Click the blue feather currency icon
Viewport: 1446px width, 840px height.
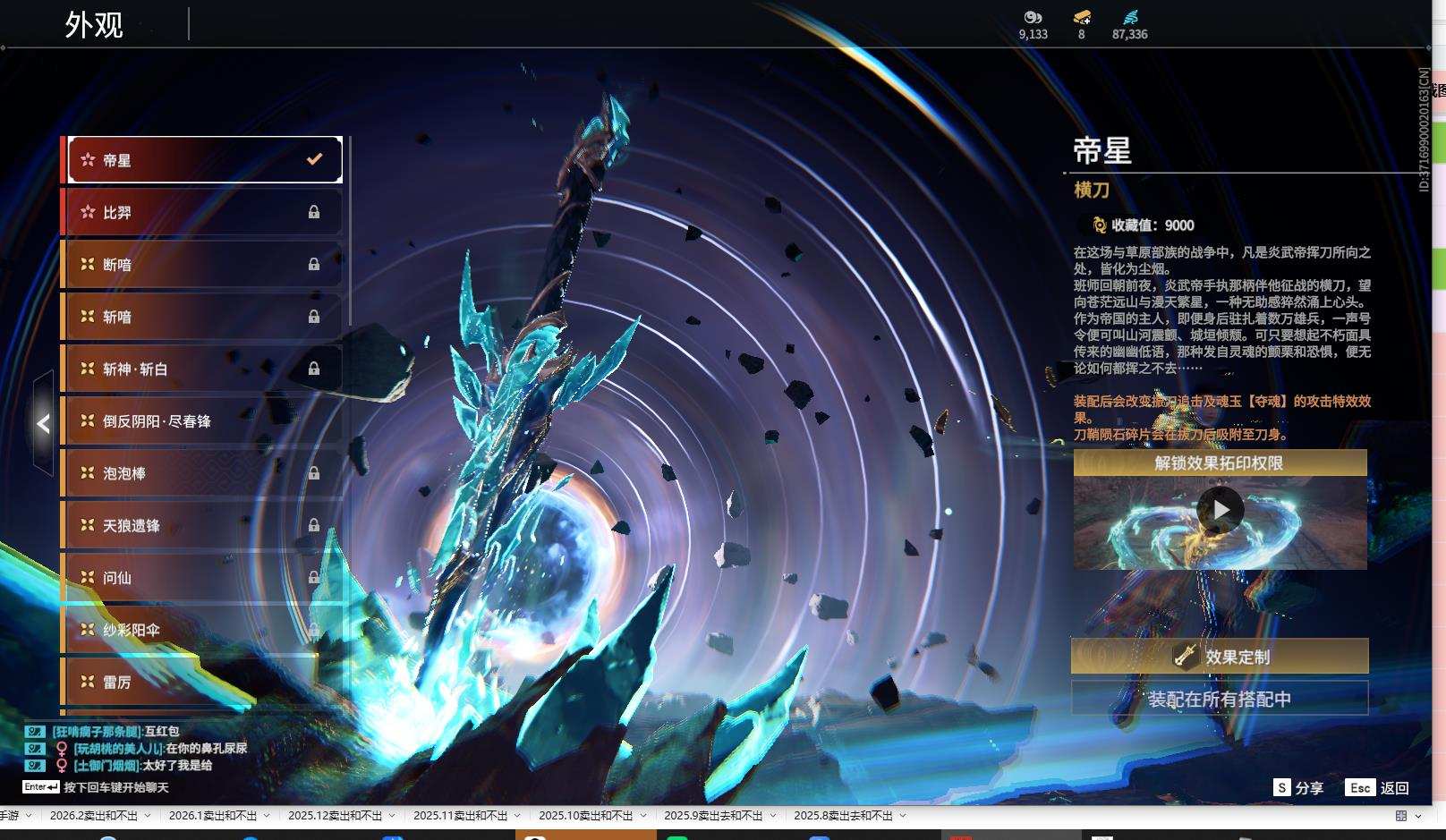tap(1130, 17)
